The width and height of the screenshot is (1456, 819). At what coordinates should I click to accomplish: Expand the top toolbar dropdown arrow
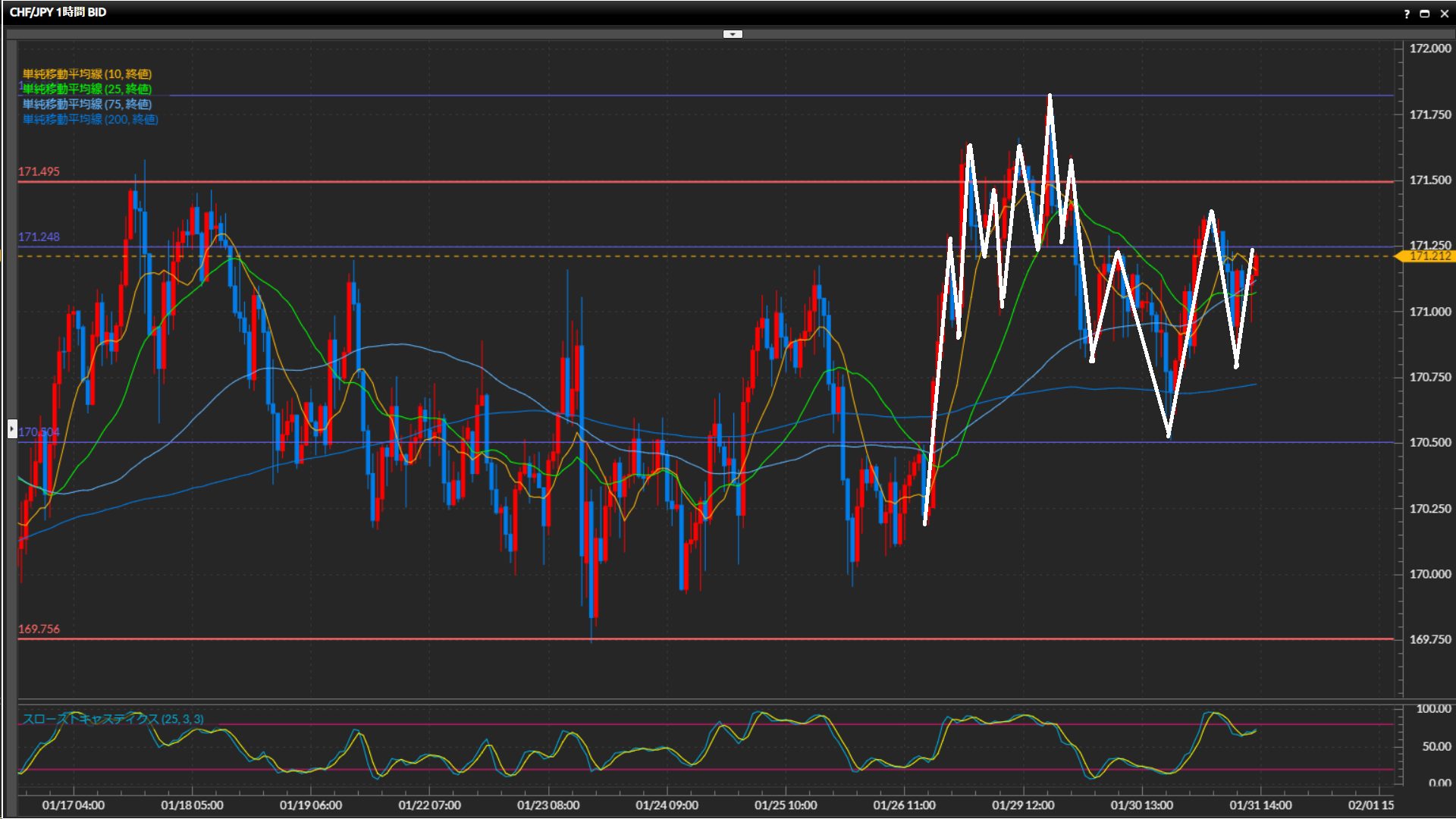[733, 34]
